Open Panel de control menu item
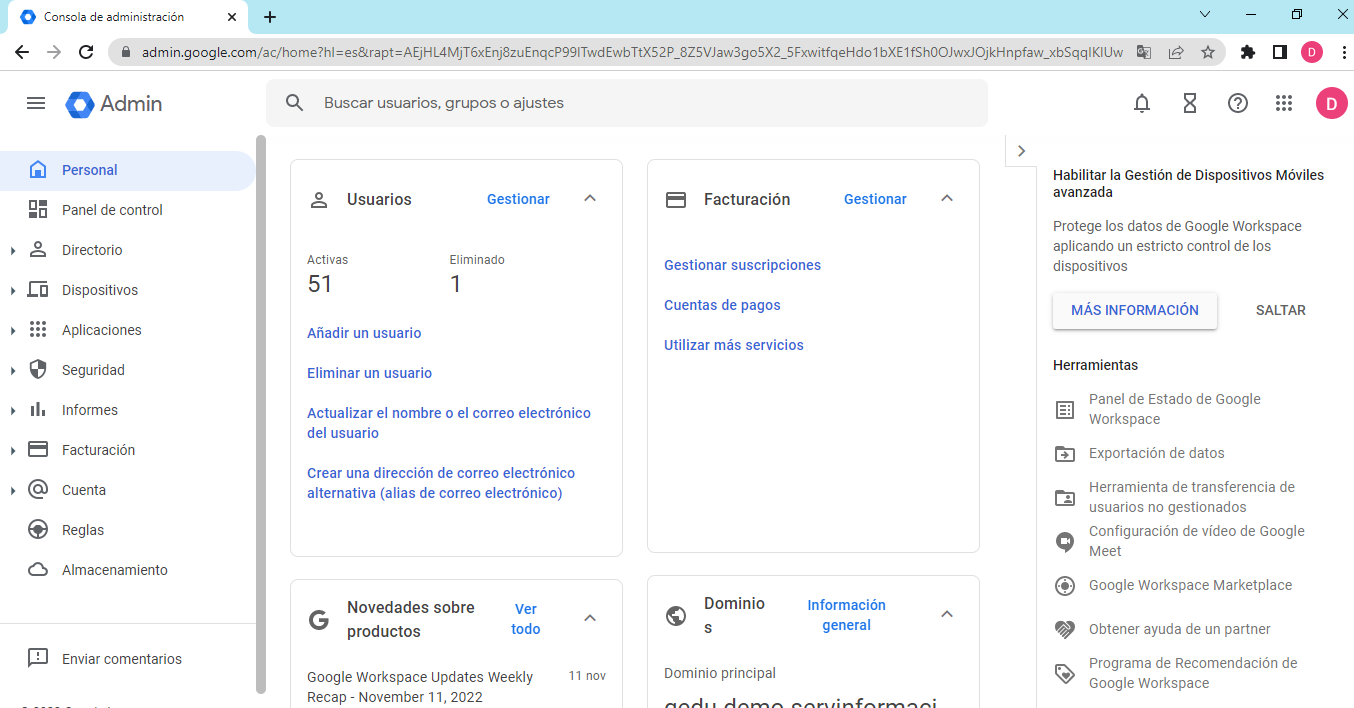This screenshot has width=1354, height=708. coord(128,210)
